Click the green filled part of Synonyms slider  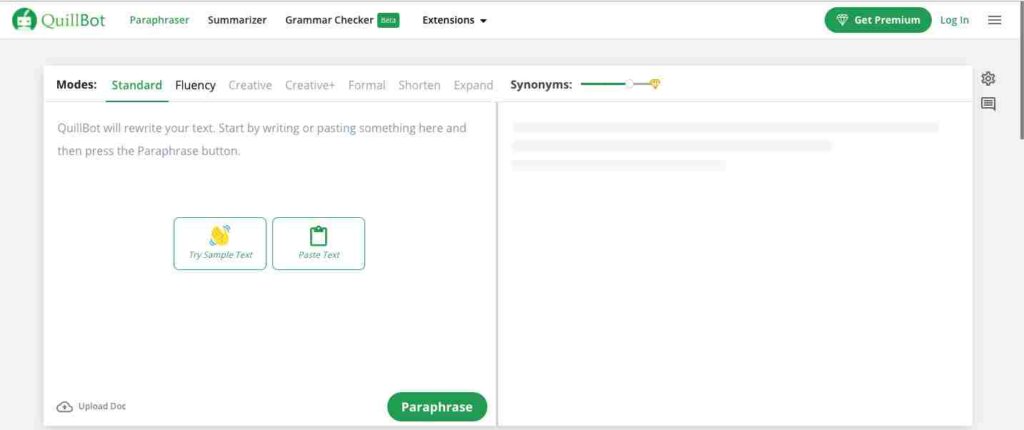603,84
